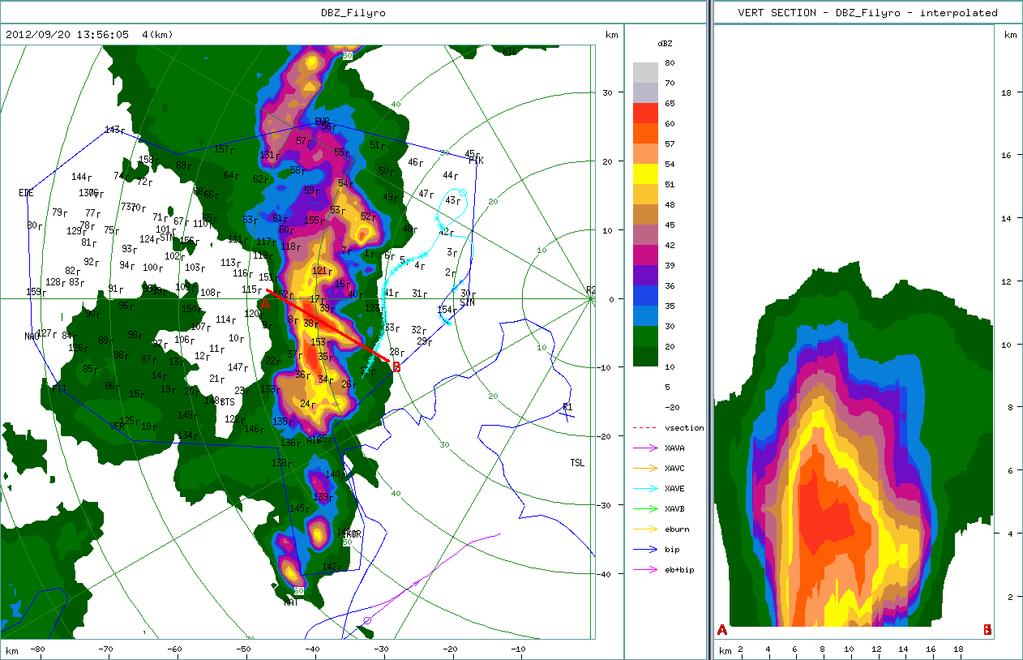Click the dBZ legend heading
The height and width of the screenshot is (660, 1023).
(x=665, y=44)
